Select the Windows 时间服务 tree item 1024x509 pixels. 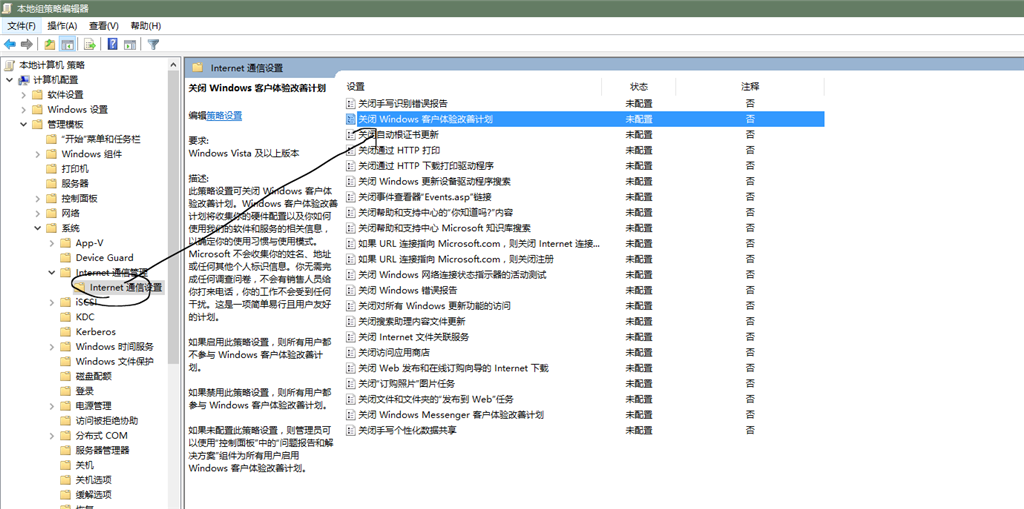pyautogui.click(x=115, y=346)
